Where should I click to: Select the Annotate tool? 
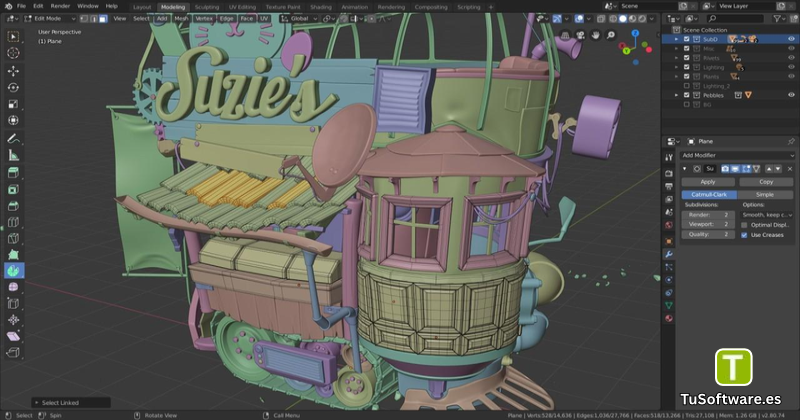tap(13, 138)
